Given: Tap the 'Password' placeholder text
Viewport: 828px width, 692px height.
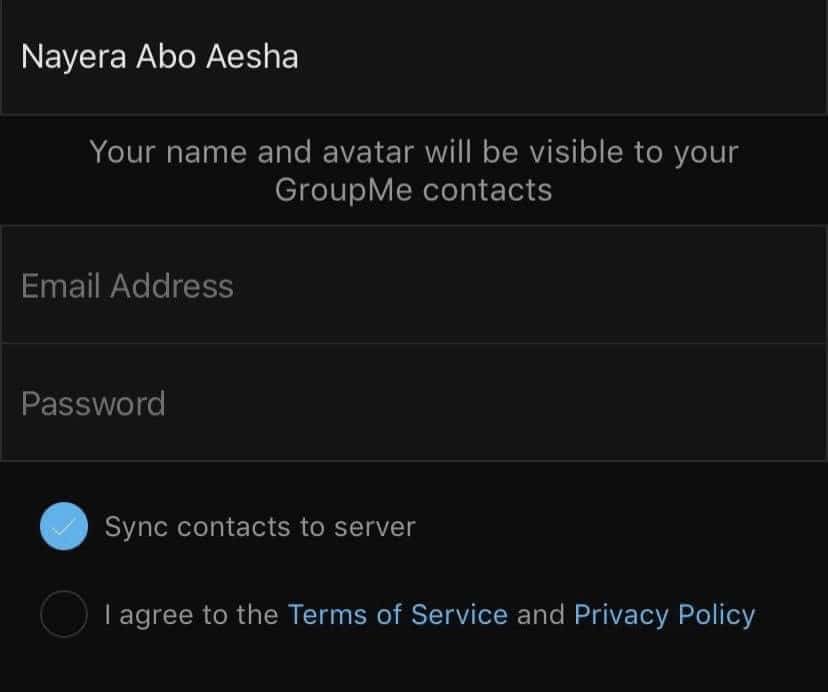Looking at the screenshot, I should click(x=93, y=404).
